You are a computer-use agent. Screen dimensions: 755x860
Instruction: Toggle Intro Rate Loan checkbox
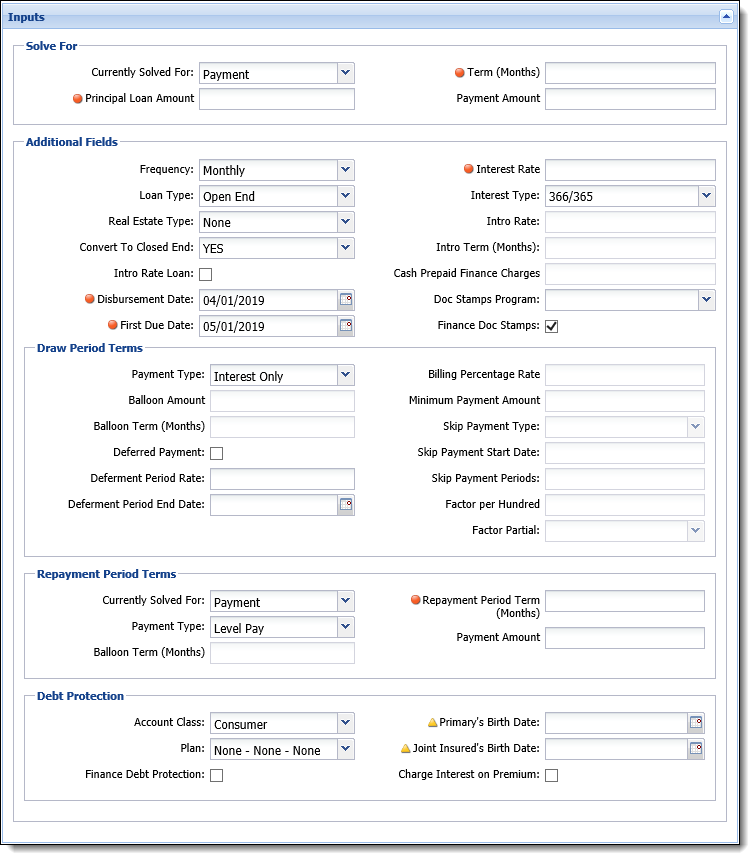pyautogui.click(x=206, y=274)
